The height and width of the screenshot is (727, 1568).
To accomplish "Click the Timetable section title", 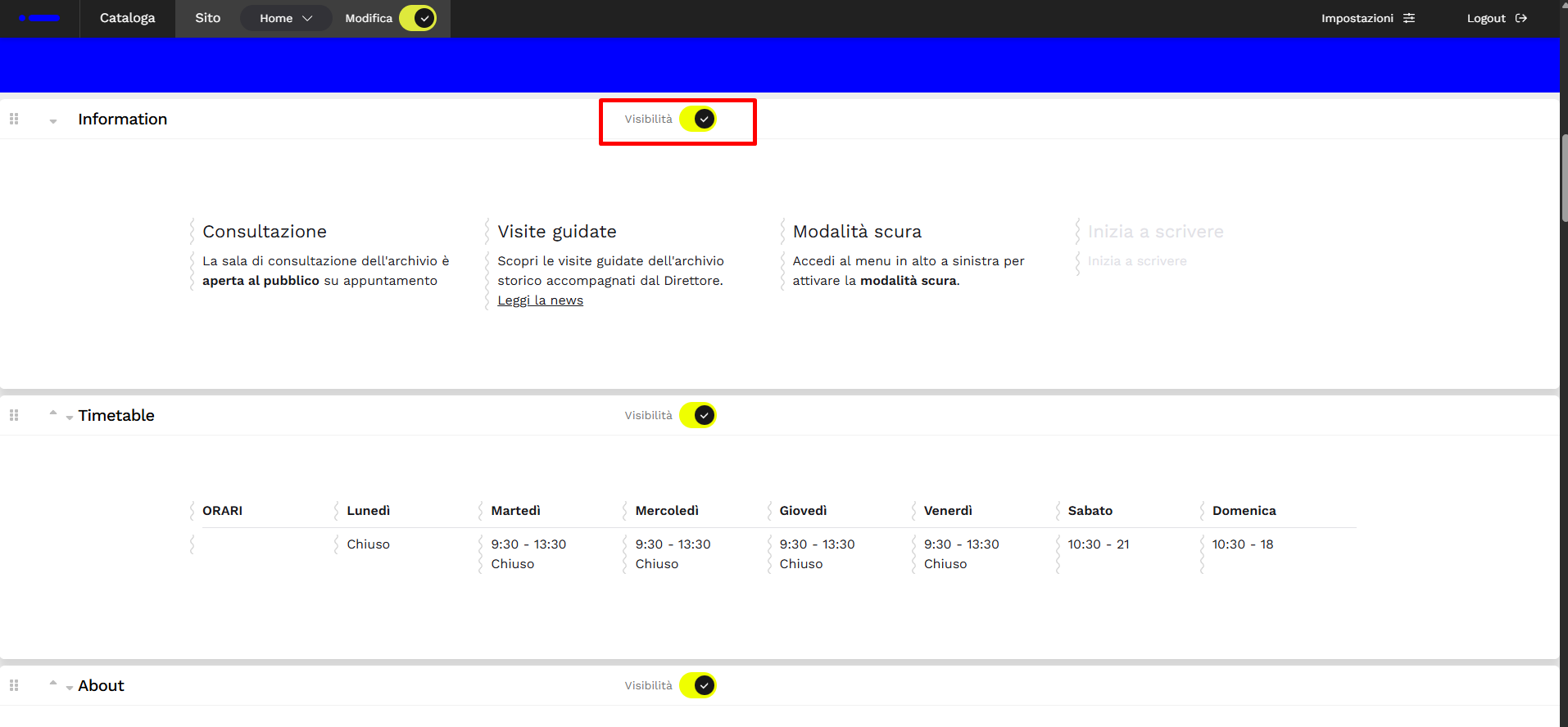I will point(116,415).
